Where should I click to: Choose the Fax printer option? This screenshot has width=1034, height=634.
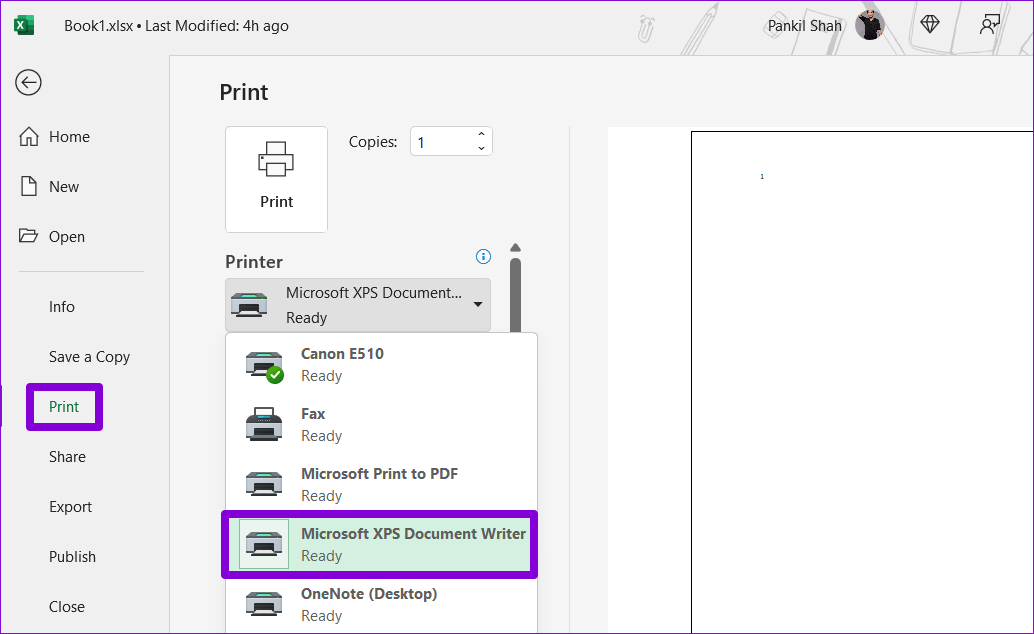point(380,424)
